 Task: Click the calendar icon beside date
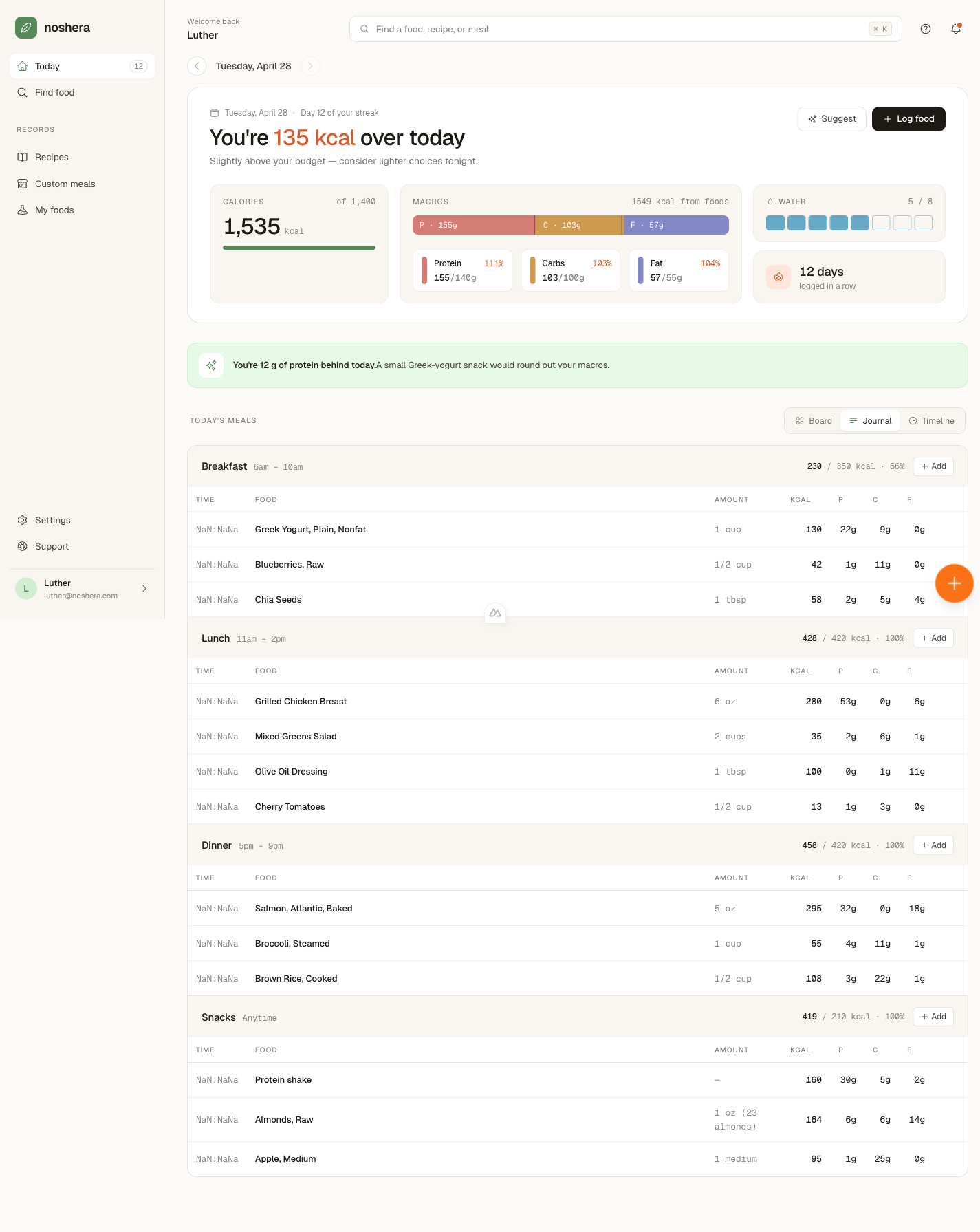point(215,113)
